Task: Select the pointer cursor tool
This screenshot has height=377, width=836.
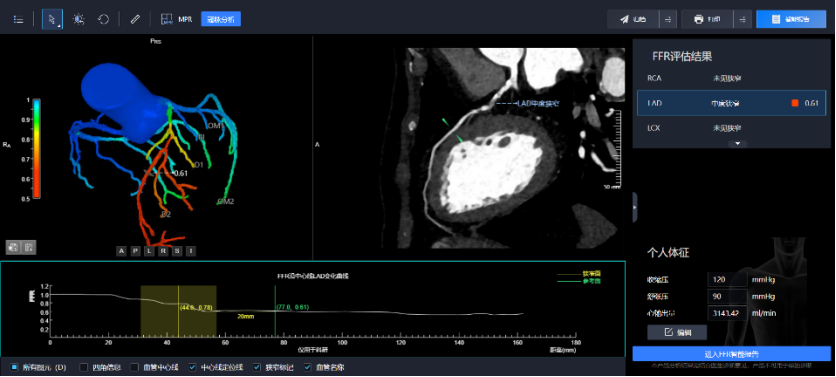Action: tap(52, 20)
